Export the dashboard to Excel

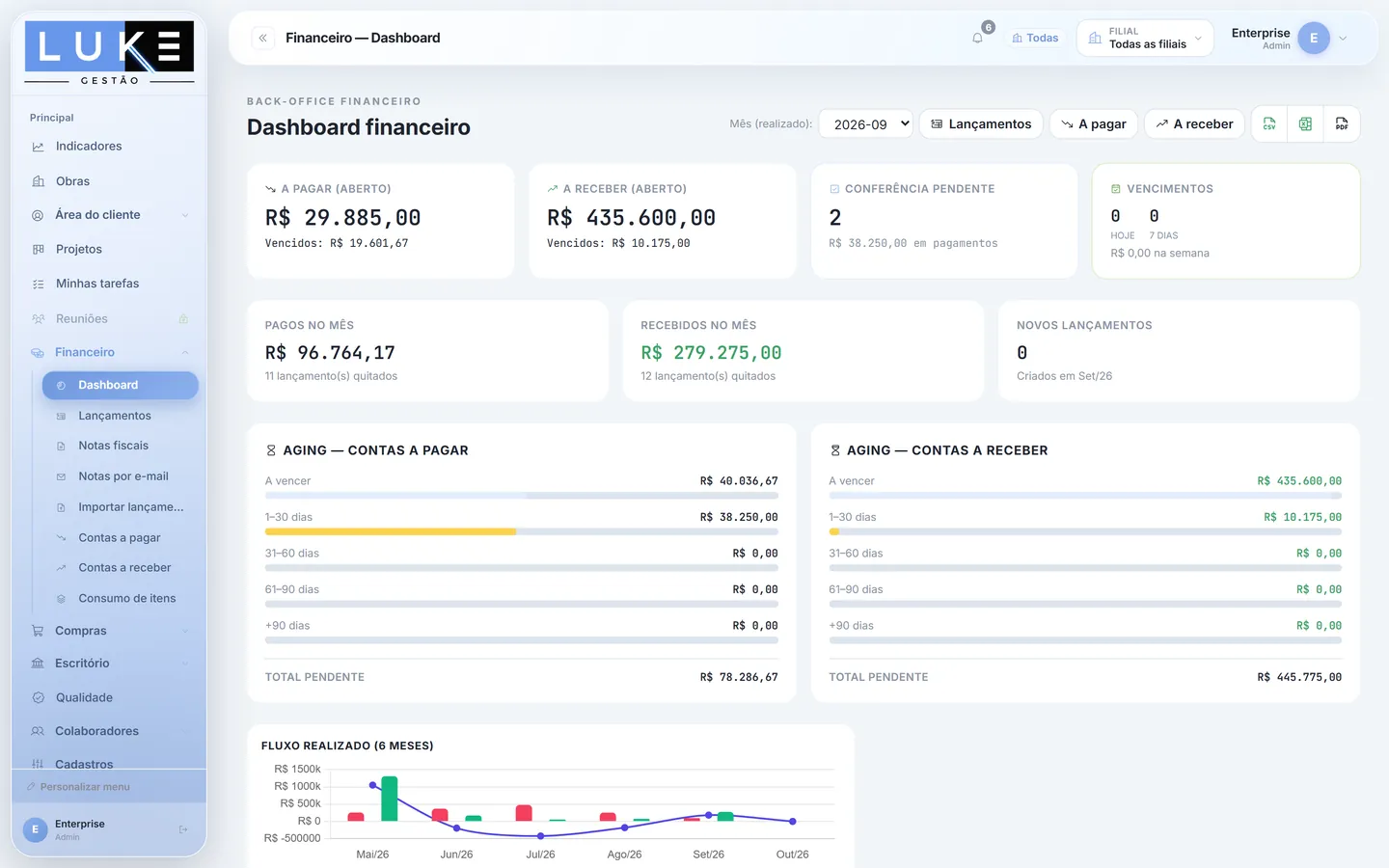(1305, 124)
